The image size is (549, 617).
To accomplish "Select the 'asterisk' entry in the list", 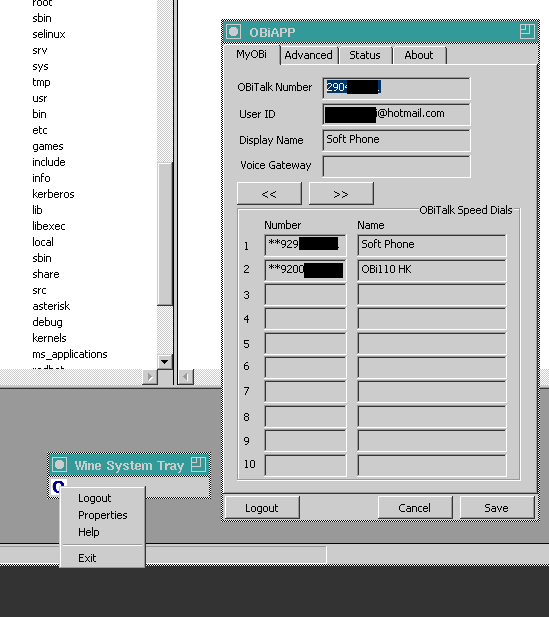I will pyautogui.click(x=51, y=306).
